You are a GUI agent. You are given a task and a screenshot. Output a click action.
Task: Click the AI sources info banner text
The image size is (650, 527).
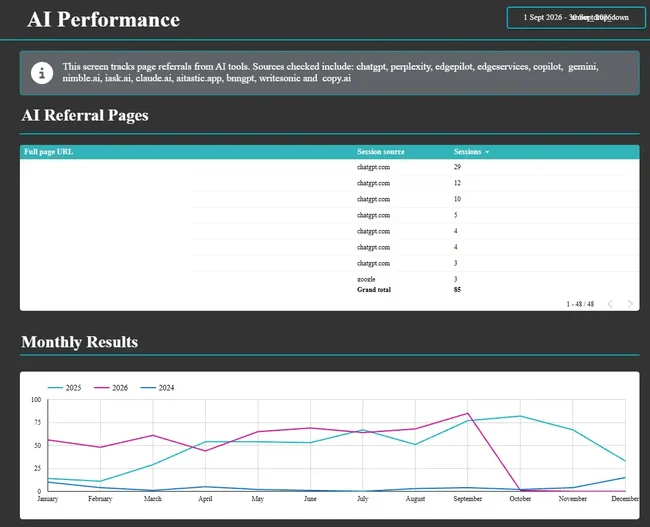[x=330, y=73]
